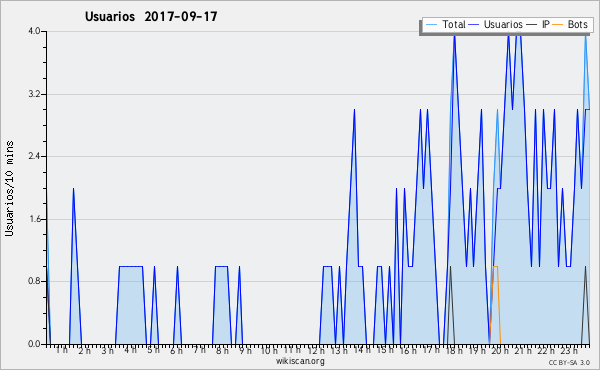This screenshot has height=370, width=600.
Task: Click the 0.0 y-axis value
Action: [x=34, y=344]
